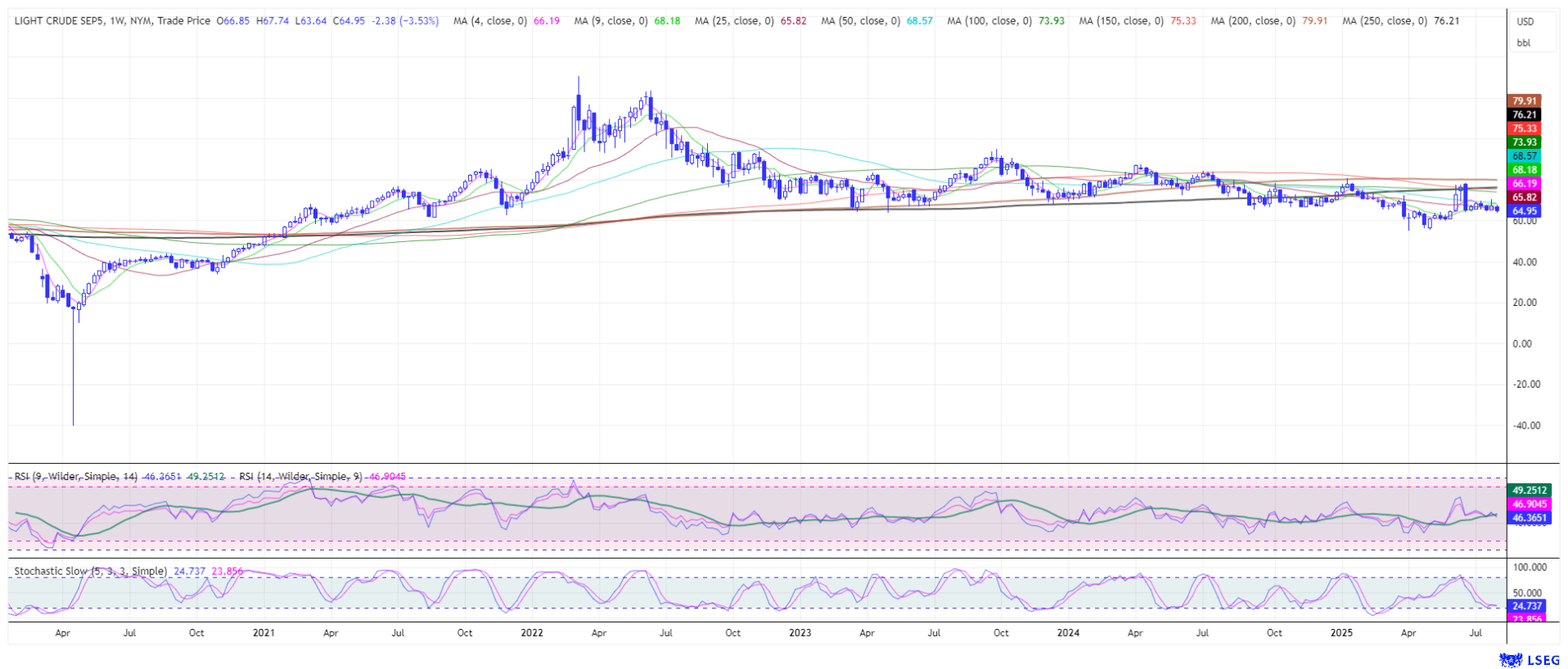This screenshot has height=669, width=1568.
Task: Select the MA (4, close, 0) legend
Action: (489, 20)
